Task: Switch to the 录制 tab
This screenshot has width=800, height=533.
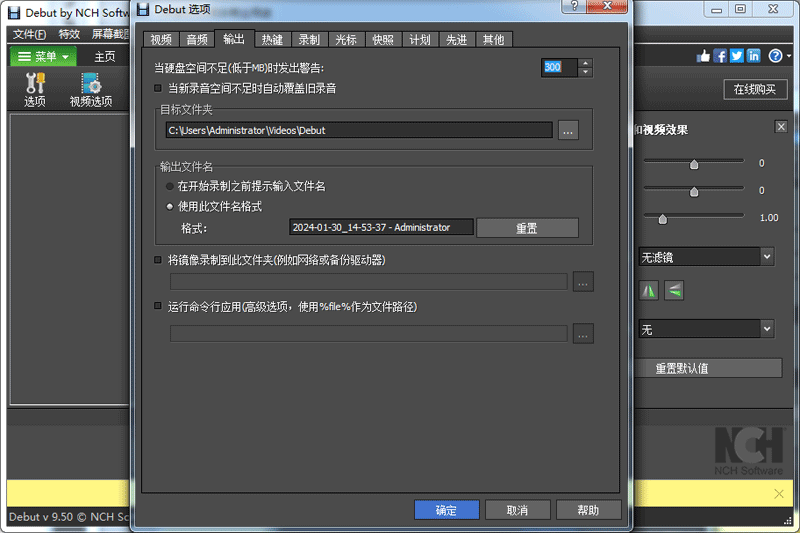Action: tap(309, 40)
